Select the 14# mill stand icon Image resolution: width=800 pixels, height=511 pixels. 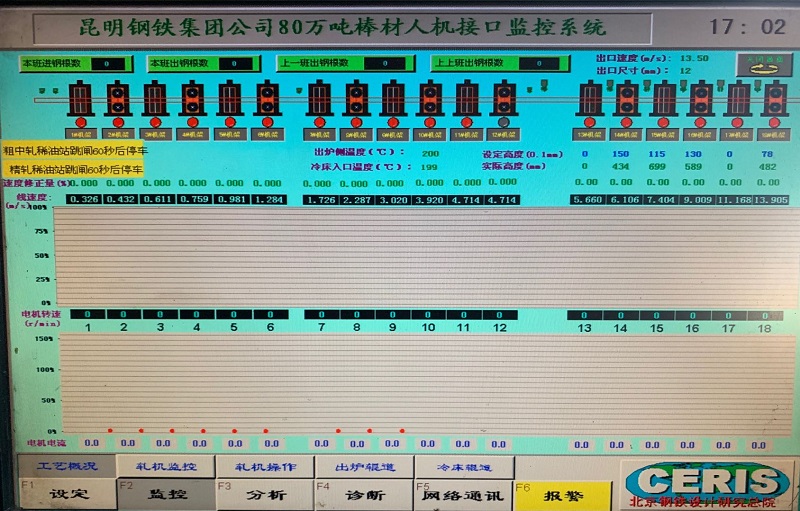pos(627,98)
